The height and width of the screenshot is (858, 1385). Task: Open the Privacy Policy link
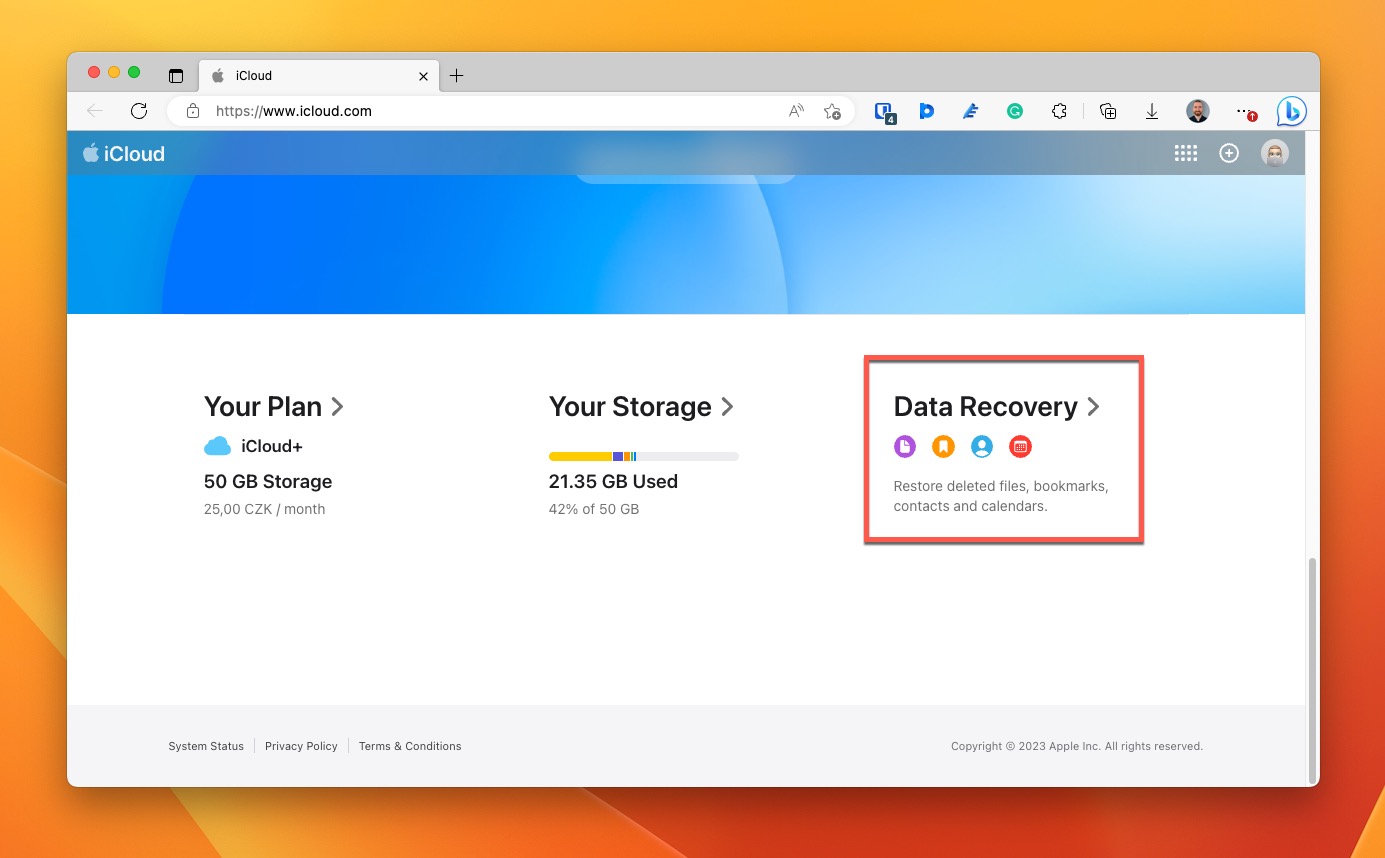tap(301, 746)
